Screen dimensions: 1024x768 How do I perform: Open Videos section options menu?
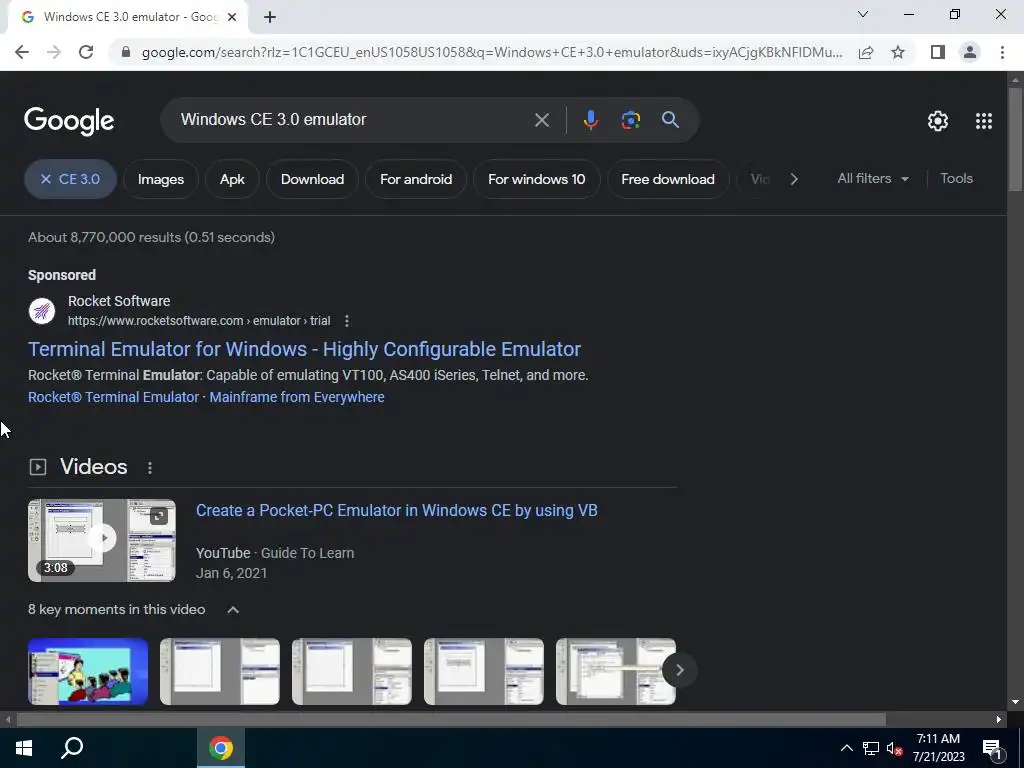pyautogui.click(x=150, y=468)
